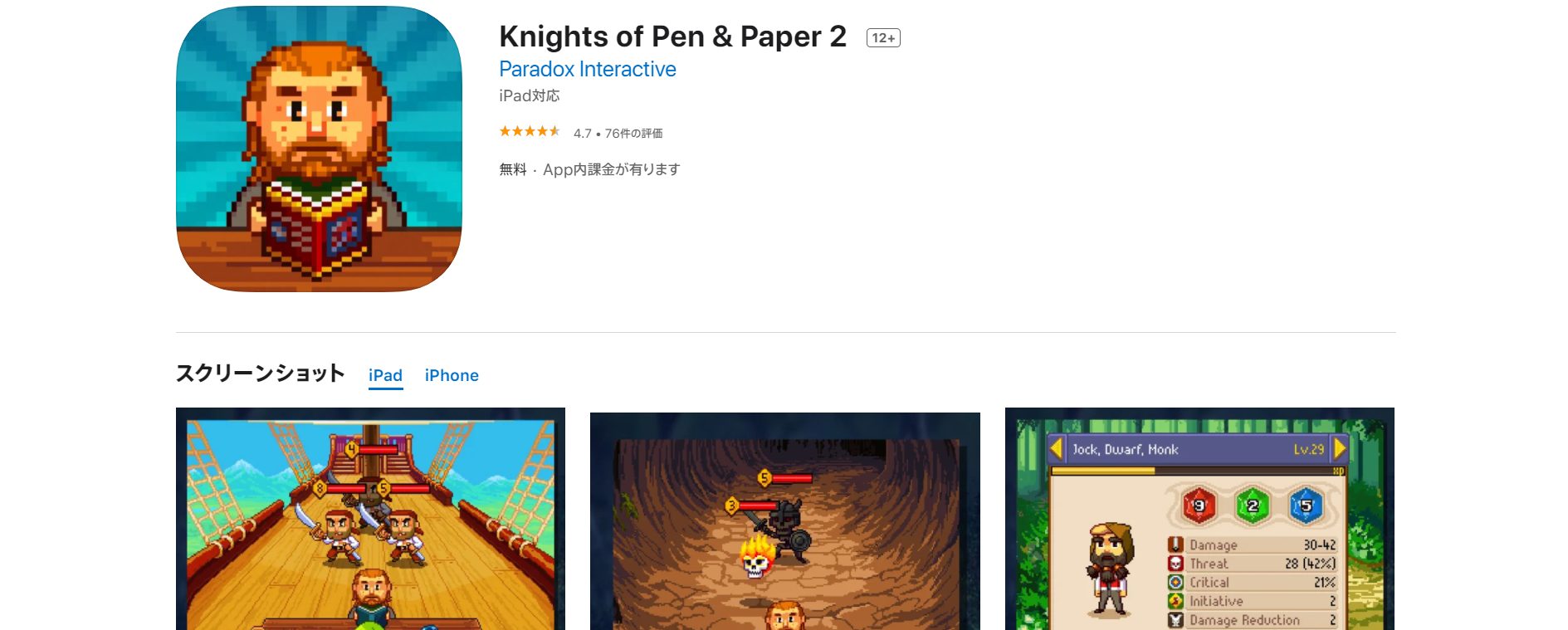
Task: Switch to the iPhone screenshots tab
Action: (x=452, y=376)
